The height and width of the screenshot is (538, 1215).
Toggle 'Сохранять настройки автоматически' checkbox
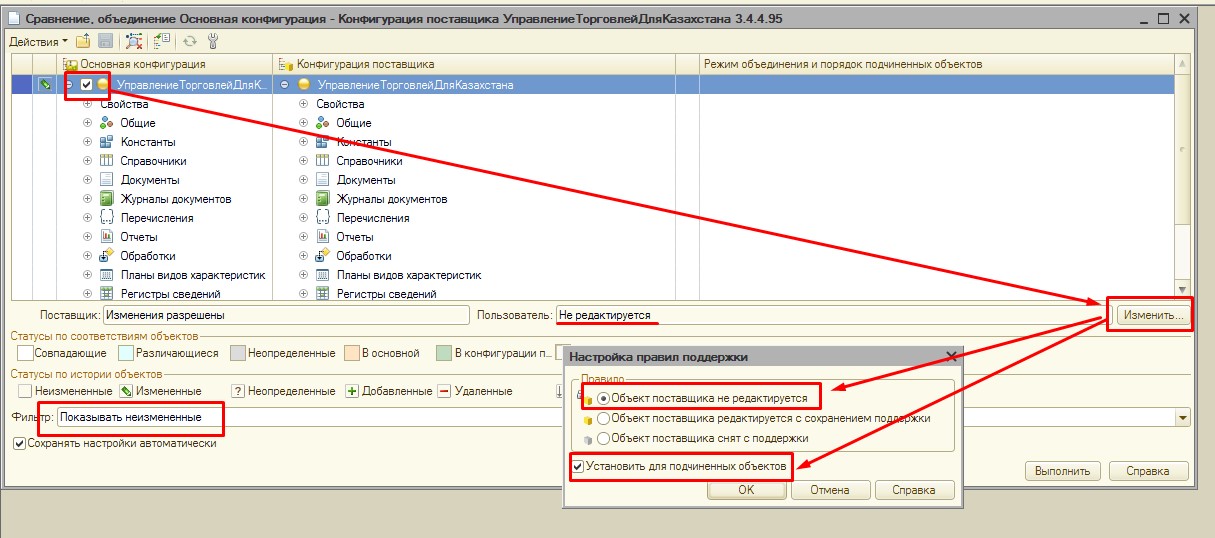pos(19,443)
